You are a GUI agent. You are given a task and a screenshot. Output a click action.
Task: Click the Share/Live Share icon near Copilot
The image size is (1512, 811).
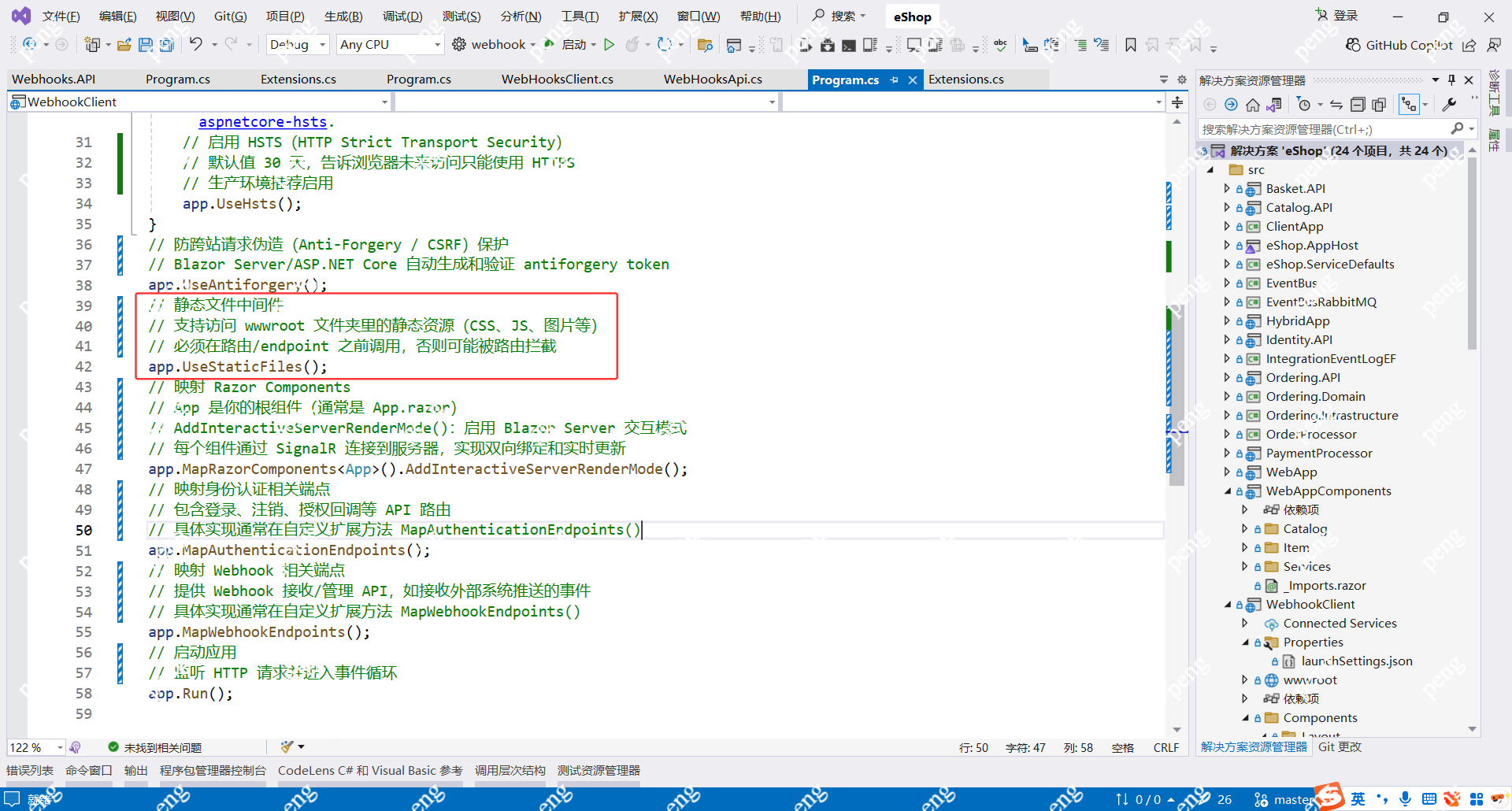click(x=1469, y=45)
